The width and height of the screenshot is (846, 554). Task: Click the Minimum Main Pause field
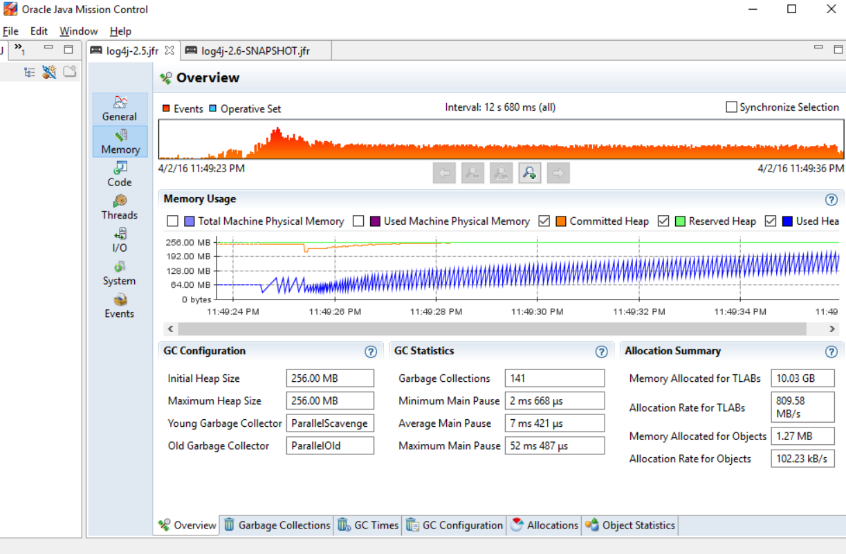tap(555, 401)
